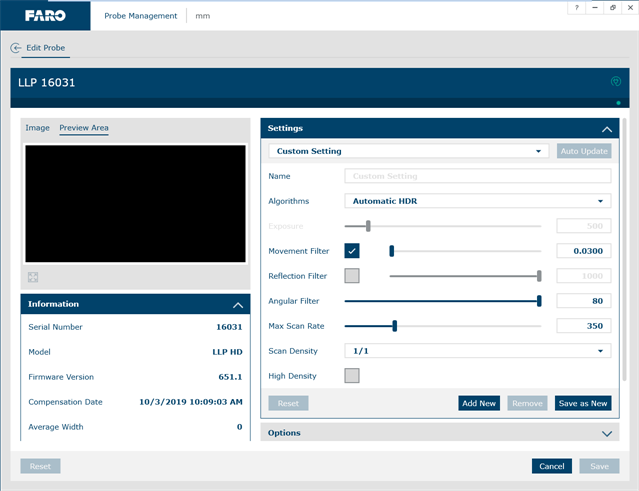Open the Algorithms Automatic HDR dropdown

coord(477,201)
